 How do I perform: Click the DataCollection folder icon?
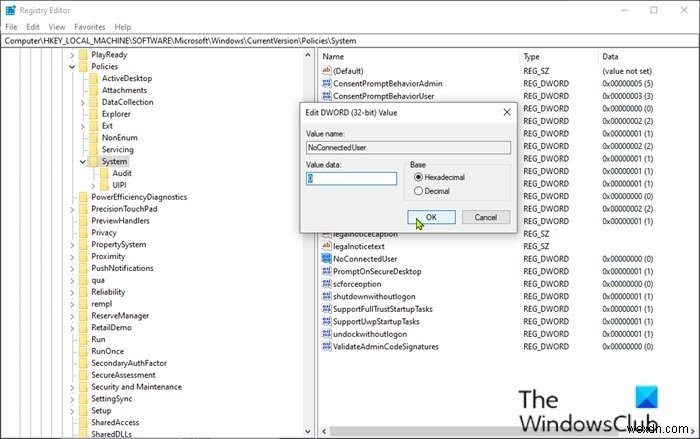coord(94,102)
